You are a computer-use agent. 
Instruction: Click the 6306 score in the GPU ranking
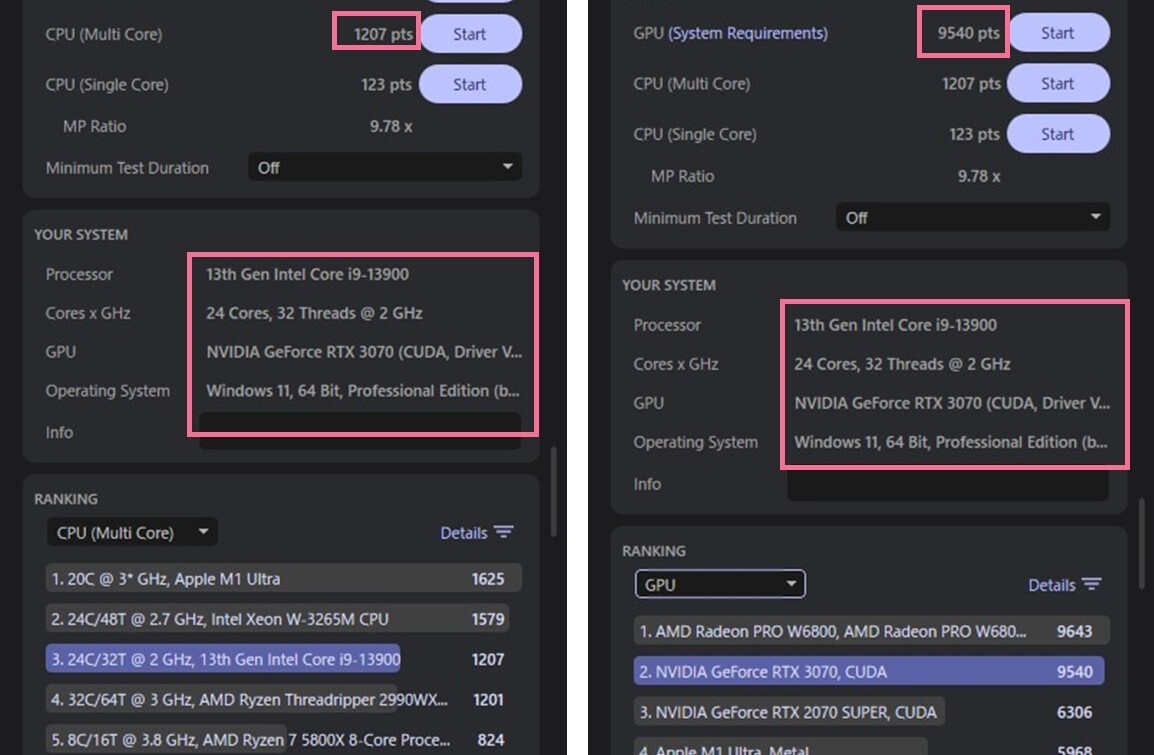1075,712
